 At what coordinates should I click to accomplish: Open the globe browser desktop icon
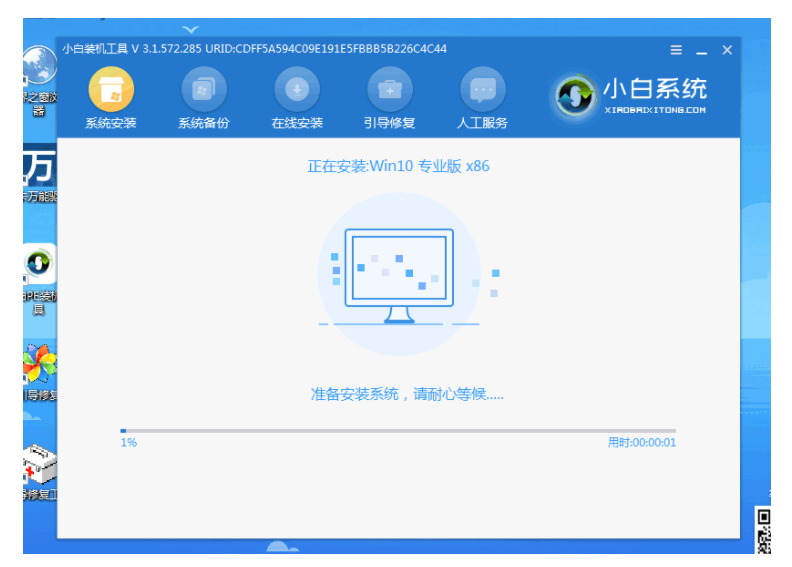[x=39, y=68]
